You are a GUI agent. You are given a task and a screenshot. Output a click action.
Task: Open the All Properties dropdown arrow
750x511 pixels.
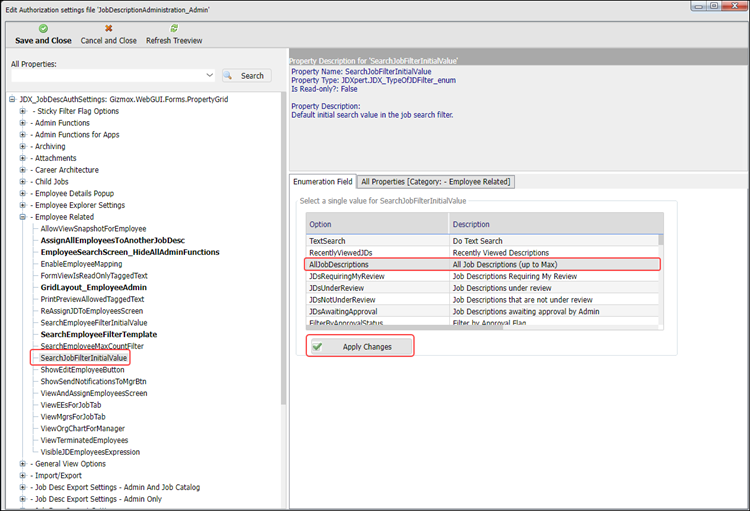pyautogui.click(x=209, y=76)
